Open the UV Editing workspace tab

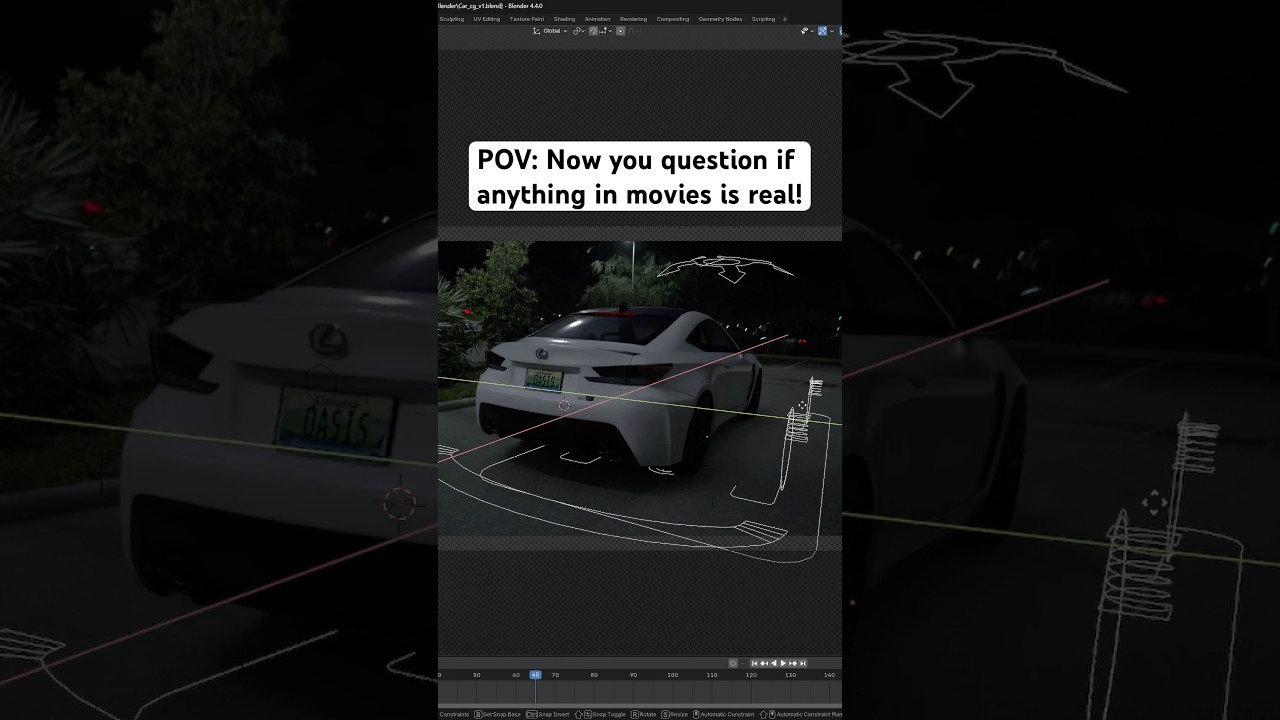487,19
